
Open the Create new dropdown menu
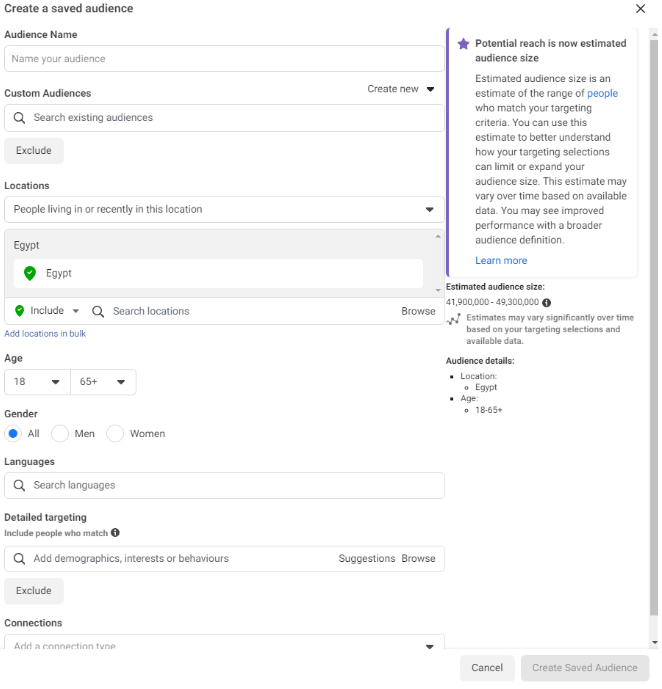point(401,89)
